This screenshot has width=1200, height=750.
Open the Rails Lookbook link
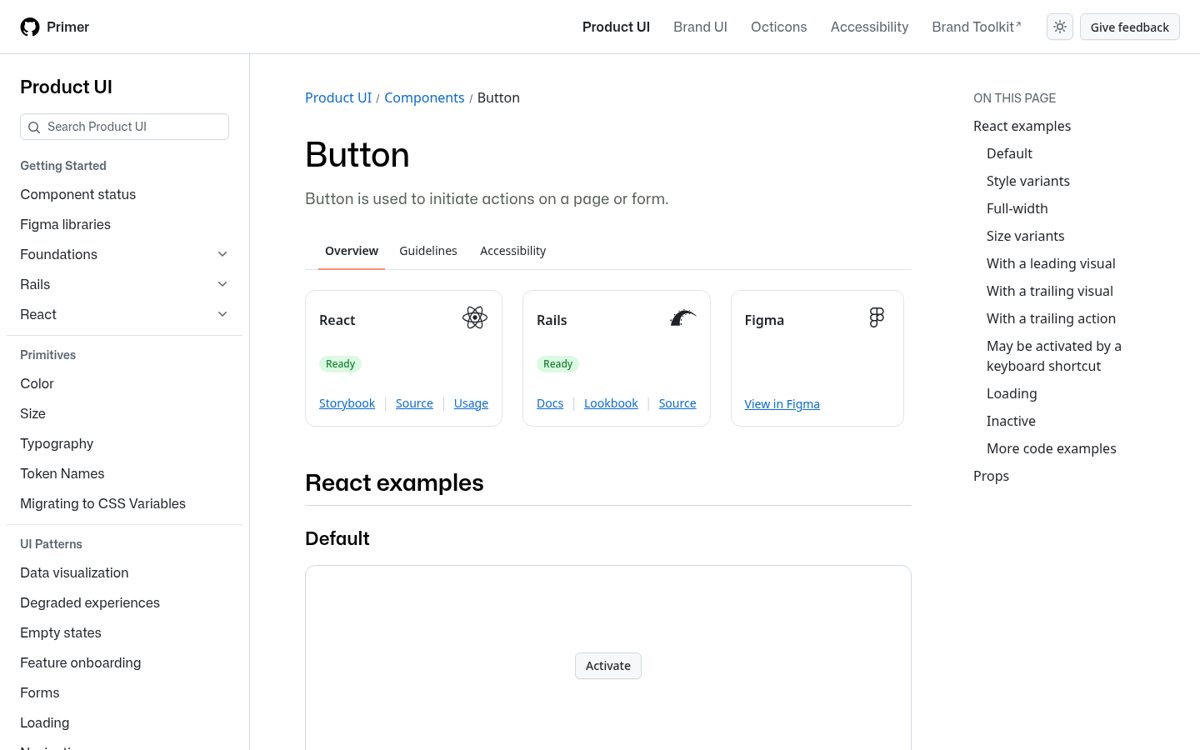(x=611, y=403)
